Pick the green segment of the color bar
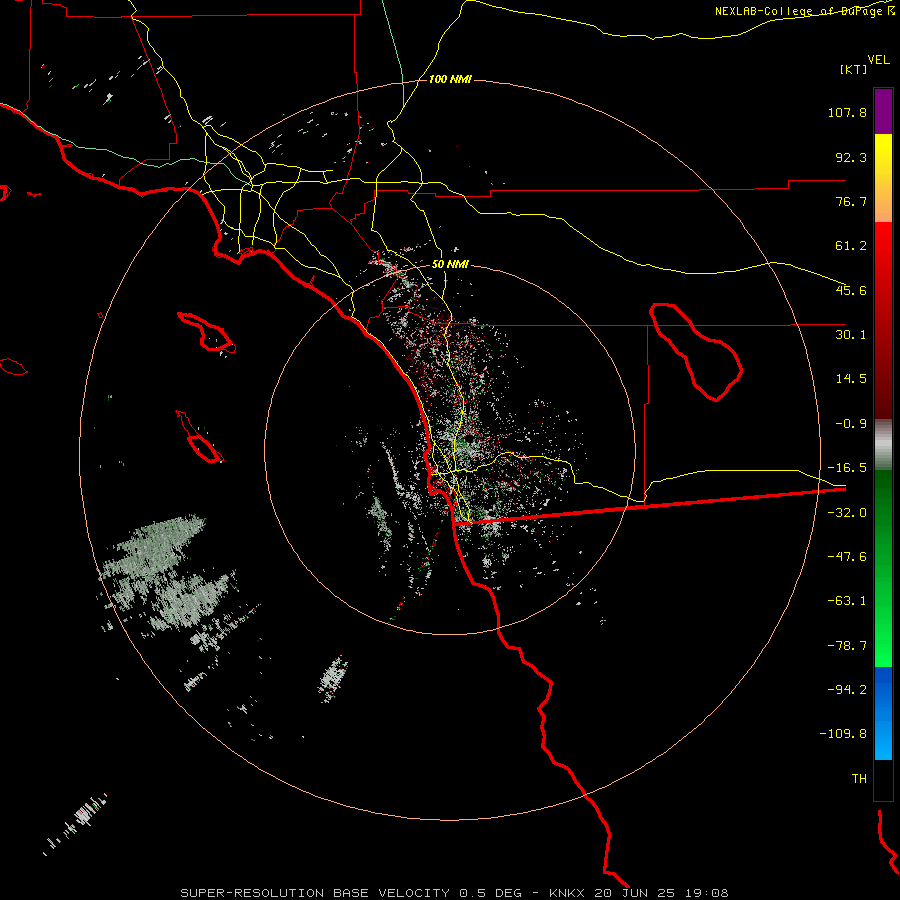This screenshot has height=900, width=900. pos(883,568)
